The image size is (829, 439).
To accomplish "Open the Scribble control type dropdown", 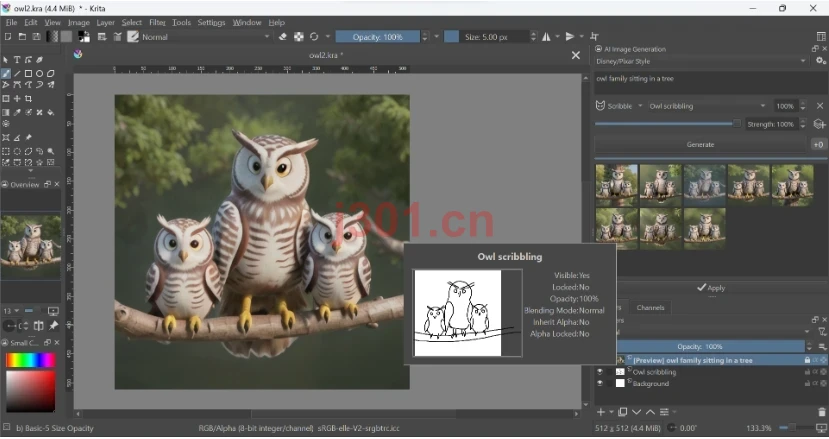I will 619,106.
